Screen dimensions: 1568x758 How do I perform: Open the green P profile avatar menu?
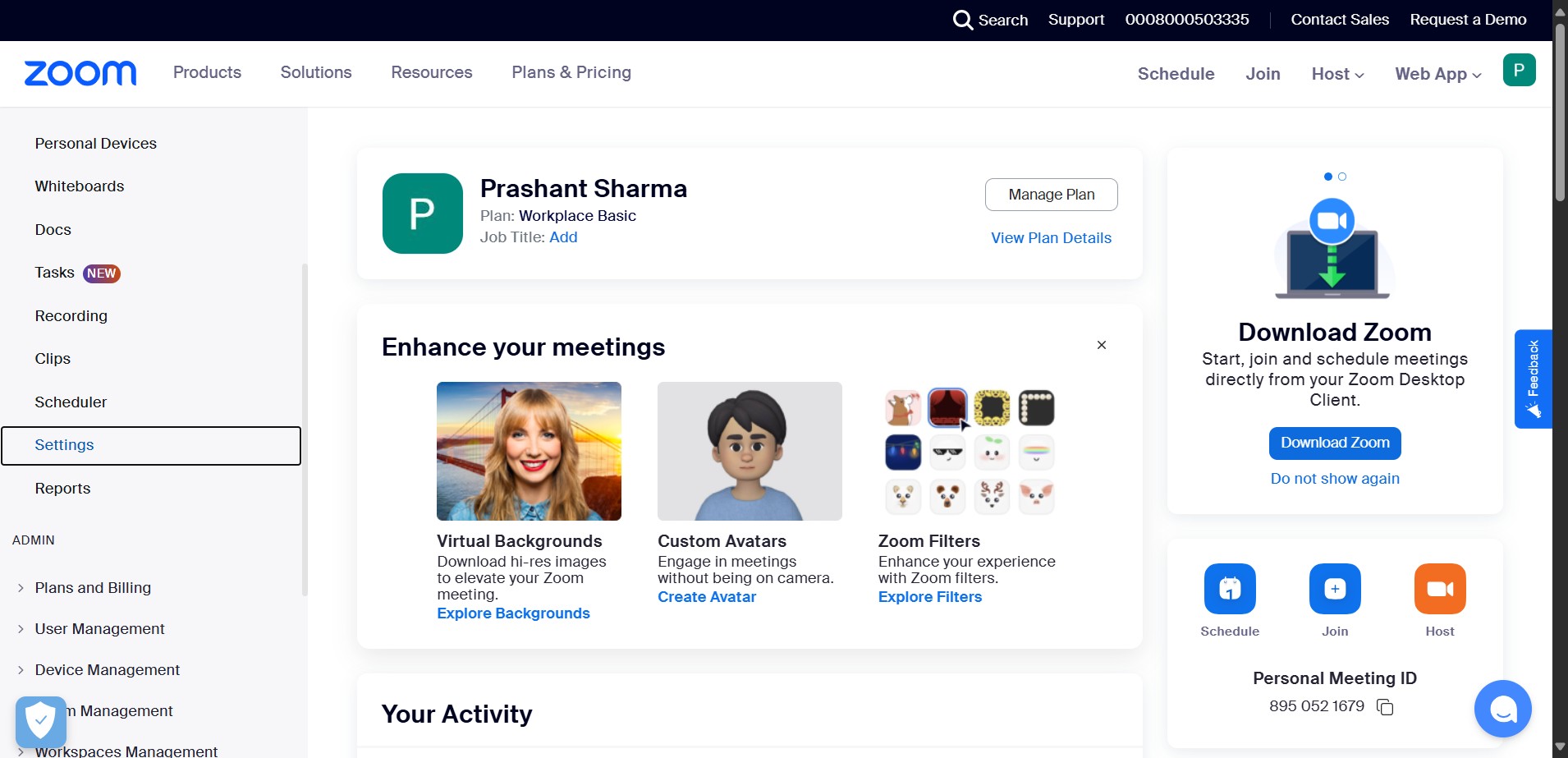(1519, 70)
